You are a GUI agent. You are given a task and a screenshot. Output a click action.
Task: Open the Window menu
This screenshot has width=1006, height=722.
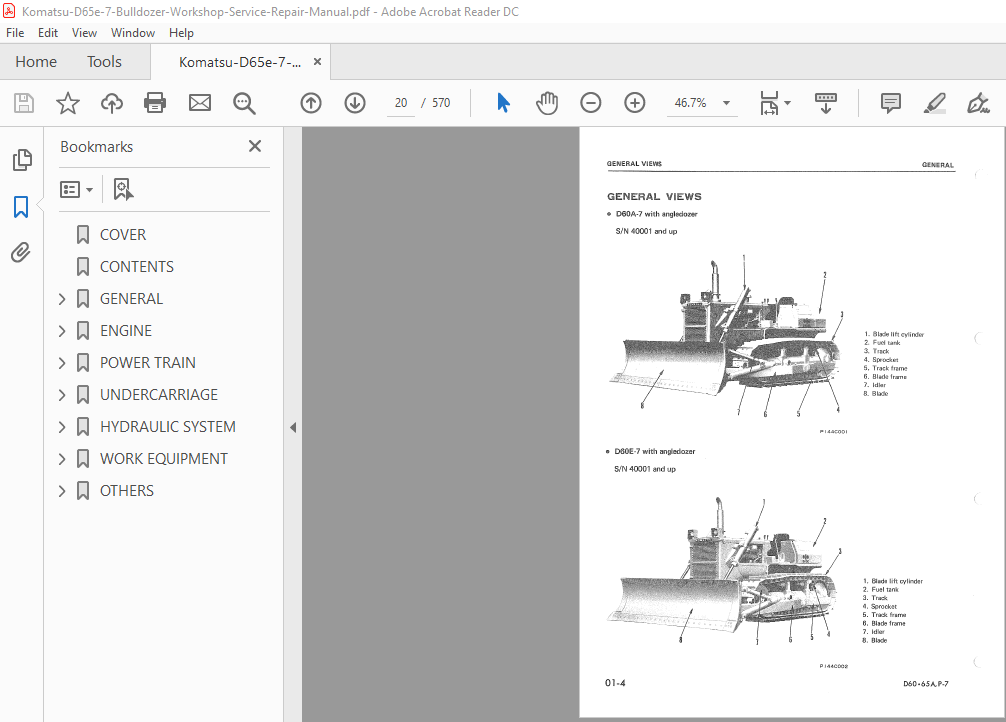133,33
